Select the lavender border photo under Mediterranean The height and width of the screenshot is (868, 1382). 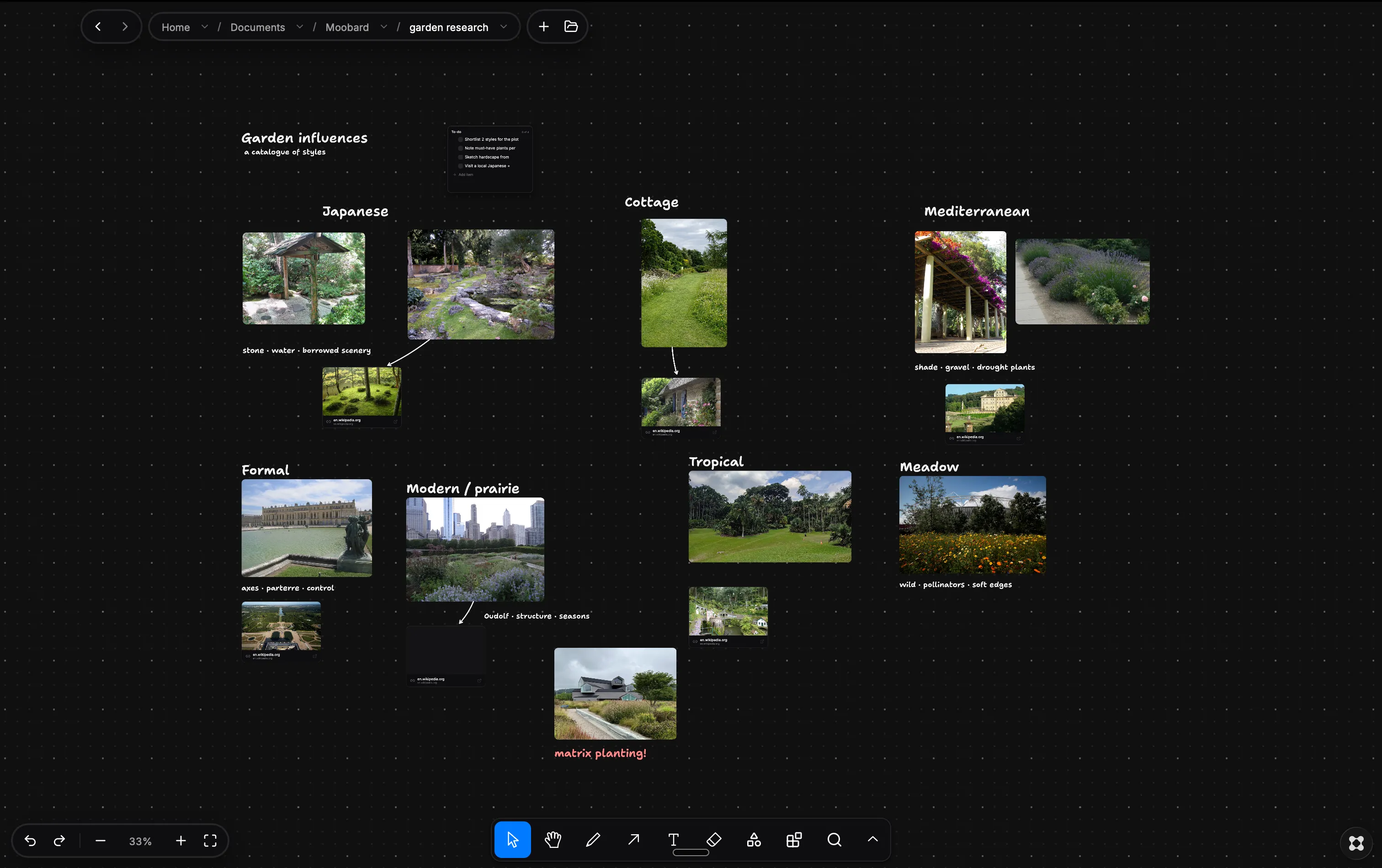pos(1082,282)
